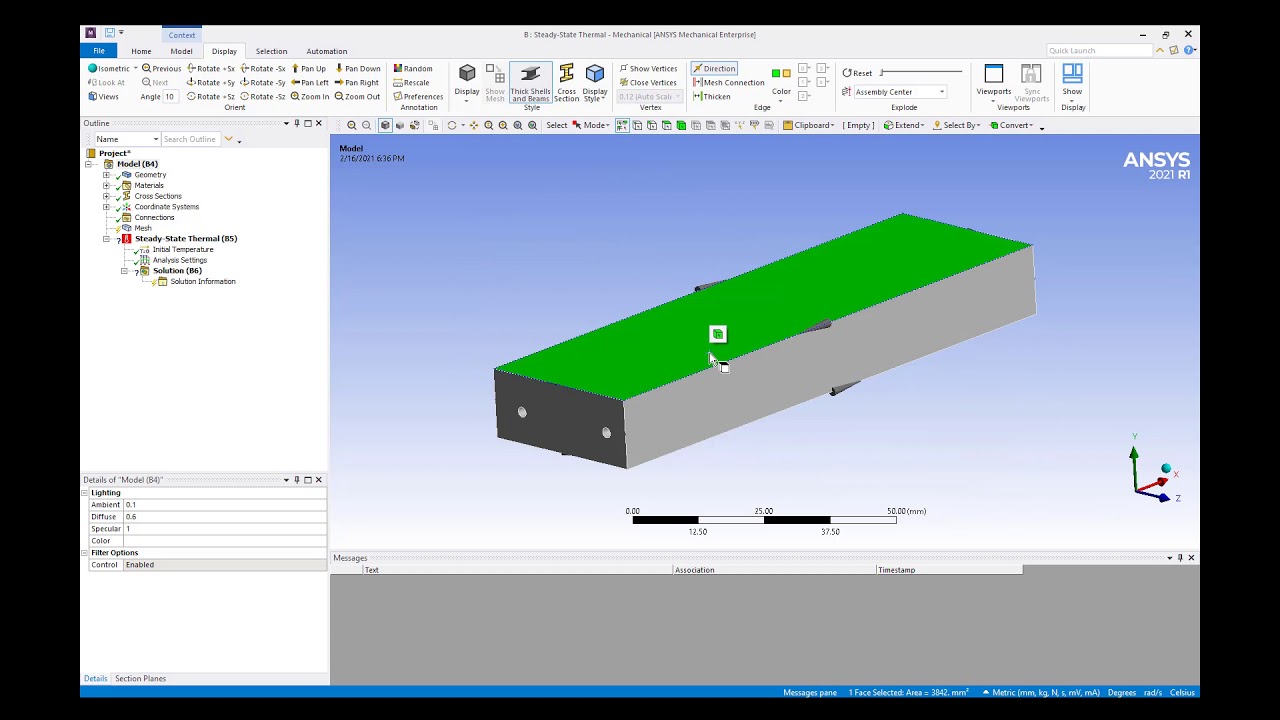Pan Up the model view

pyautogui.click(x=308, y=69)
